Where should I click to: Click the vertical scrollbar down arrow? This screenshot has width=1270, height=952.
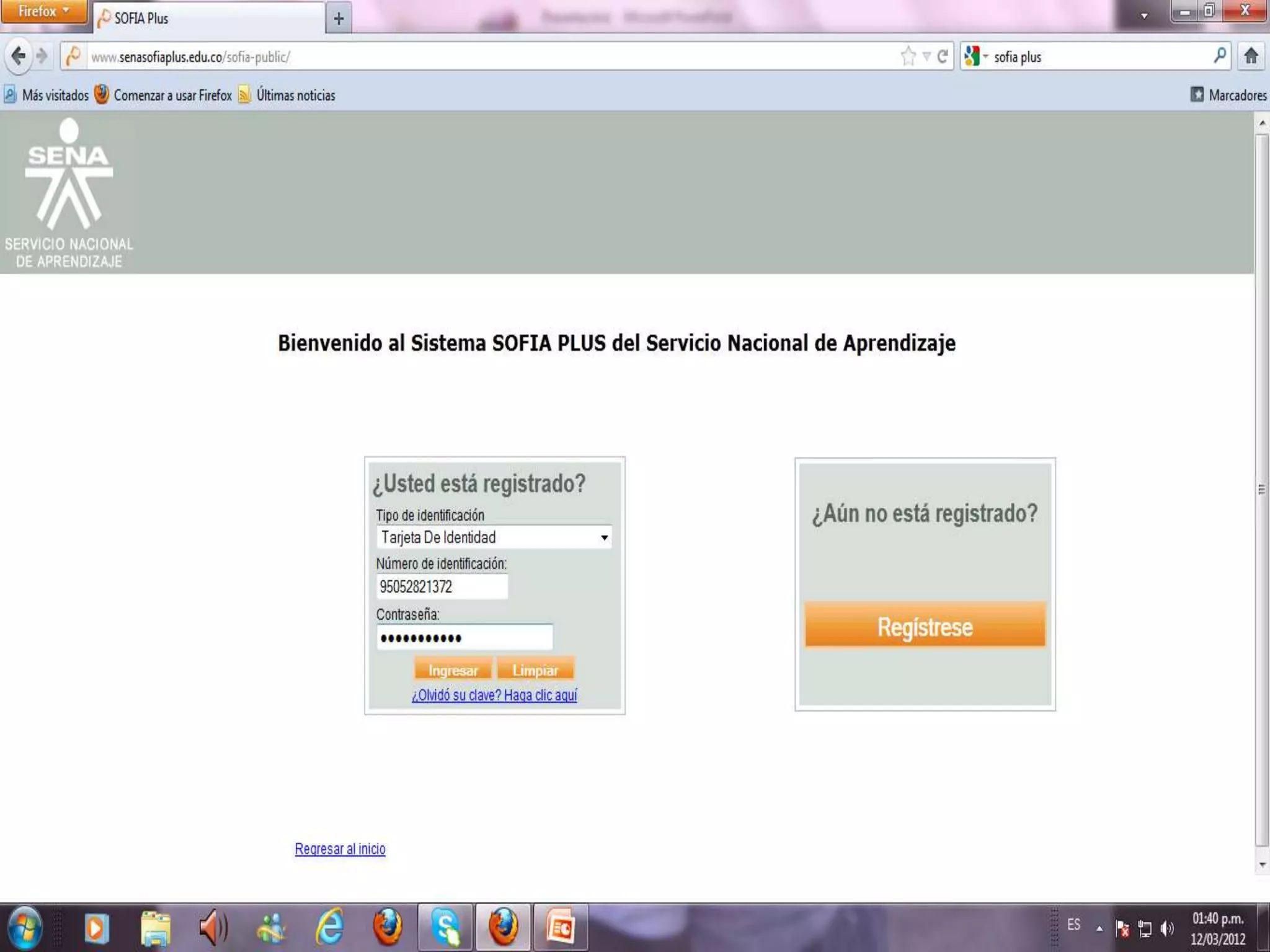1262,865
